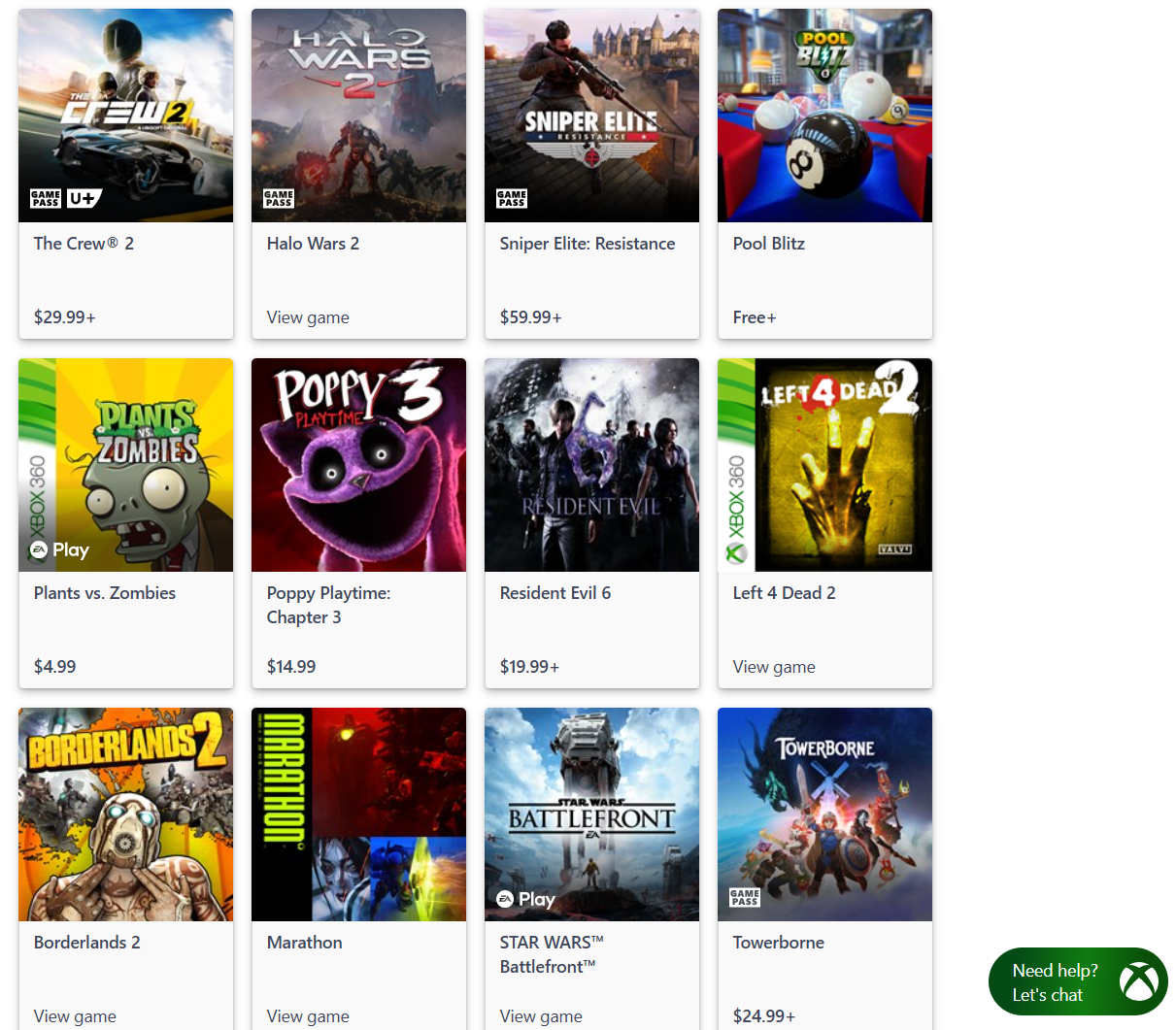Click Marathon title link
1176x1030 pixels.
305,943
